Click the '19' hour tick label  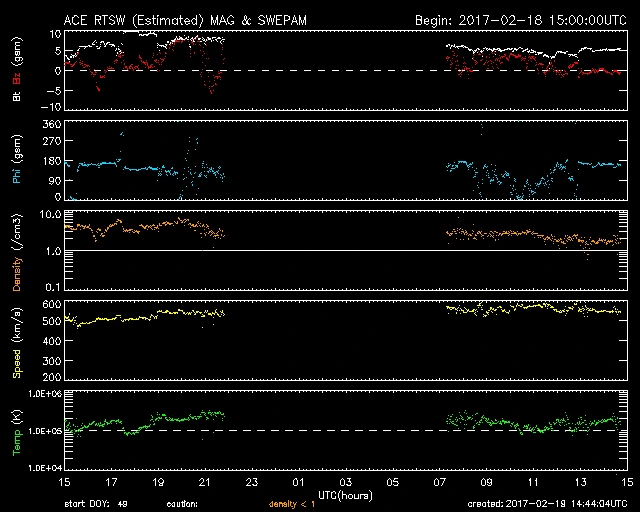[x=158, y=482]
